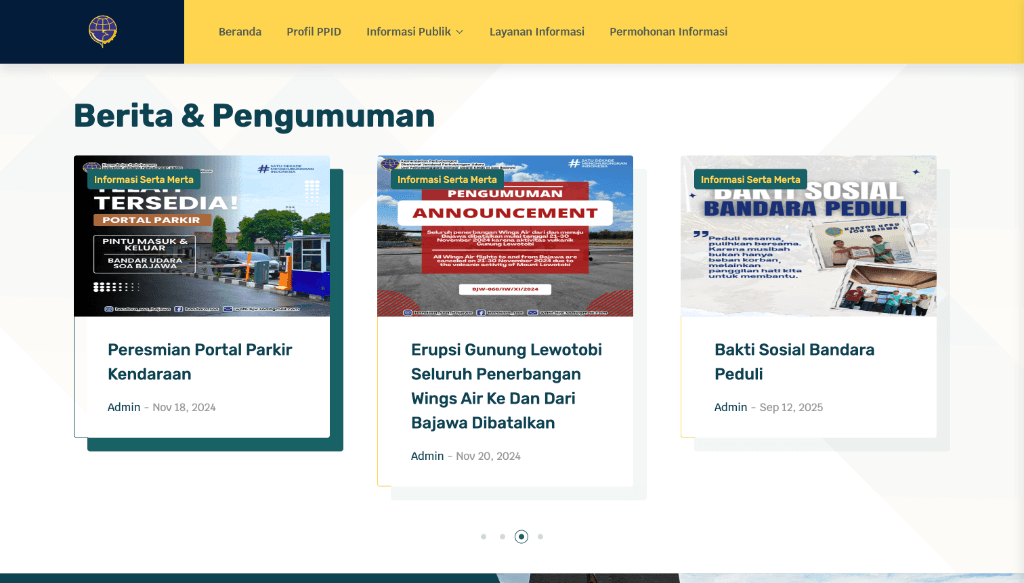Click the last carousel pagination dot
Image resolution: width=1024 pixels, height=583 pixels.
click(x=540, y=536)
